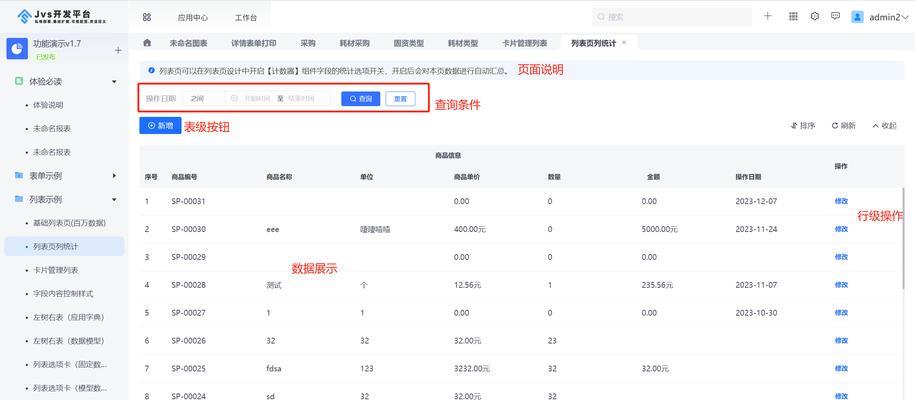Click the plus icon in top bar

pos(768,16)
